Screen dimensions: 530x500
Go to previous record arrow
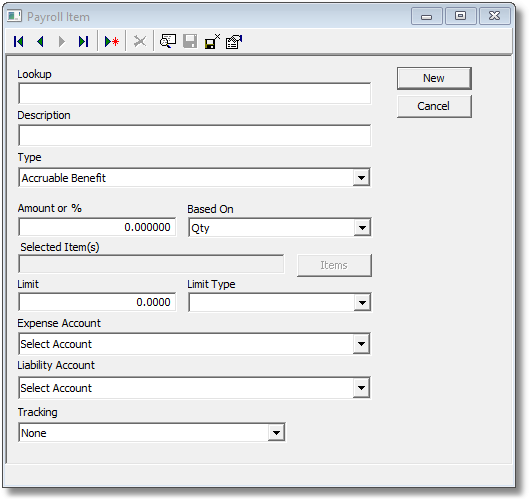point(41,42)
